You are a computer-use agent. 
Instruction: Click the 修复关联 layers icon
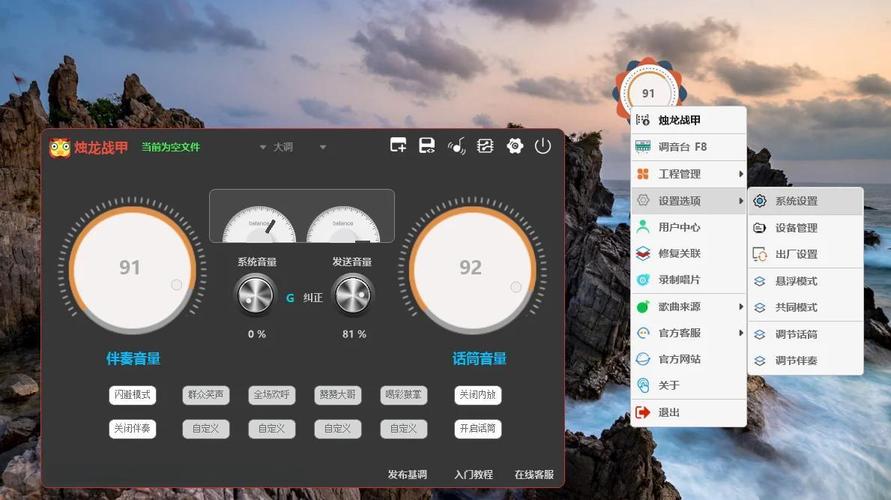643,253
